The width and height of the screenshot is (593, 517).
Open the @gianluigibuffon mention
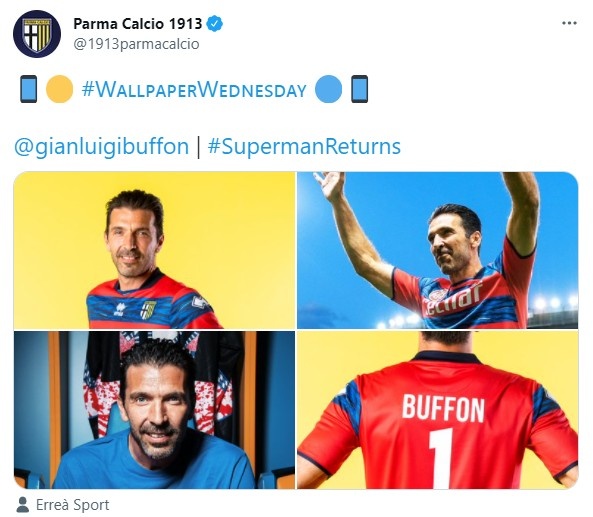(101, 146)
